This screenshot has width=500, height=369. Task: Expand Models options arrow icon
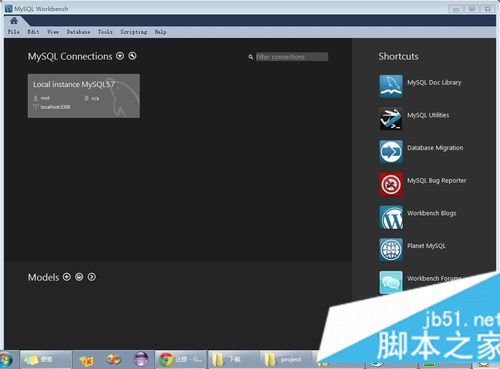[x=91, y=277]
